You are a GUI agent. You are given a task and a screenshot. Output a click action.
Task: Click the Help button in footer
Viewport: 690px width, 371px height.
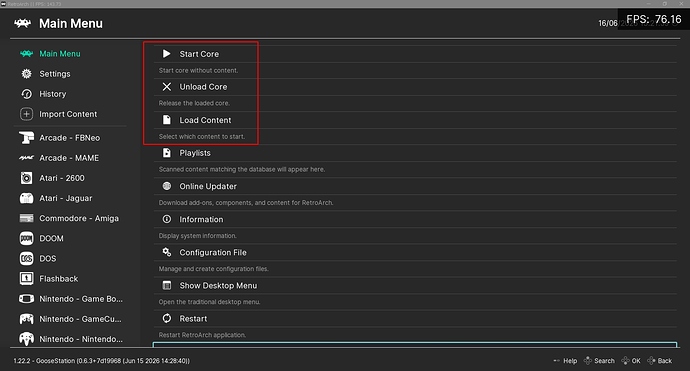coord(565,361)
